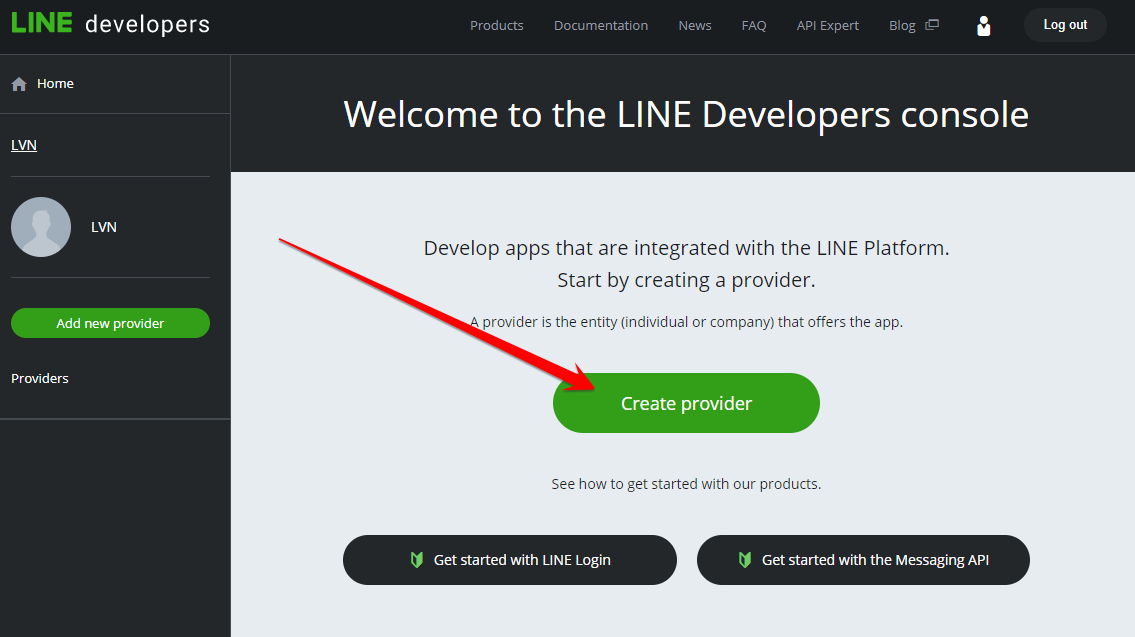Select Providers in the left sidebar
Screen dimensions: 1135x637
click(40, 378)
